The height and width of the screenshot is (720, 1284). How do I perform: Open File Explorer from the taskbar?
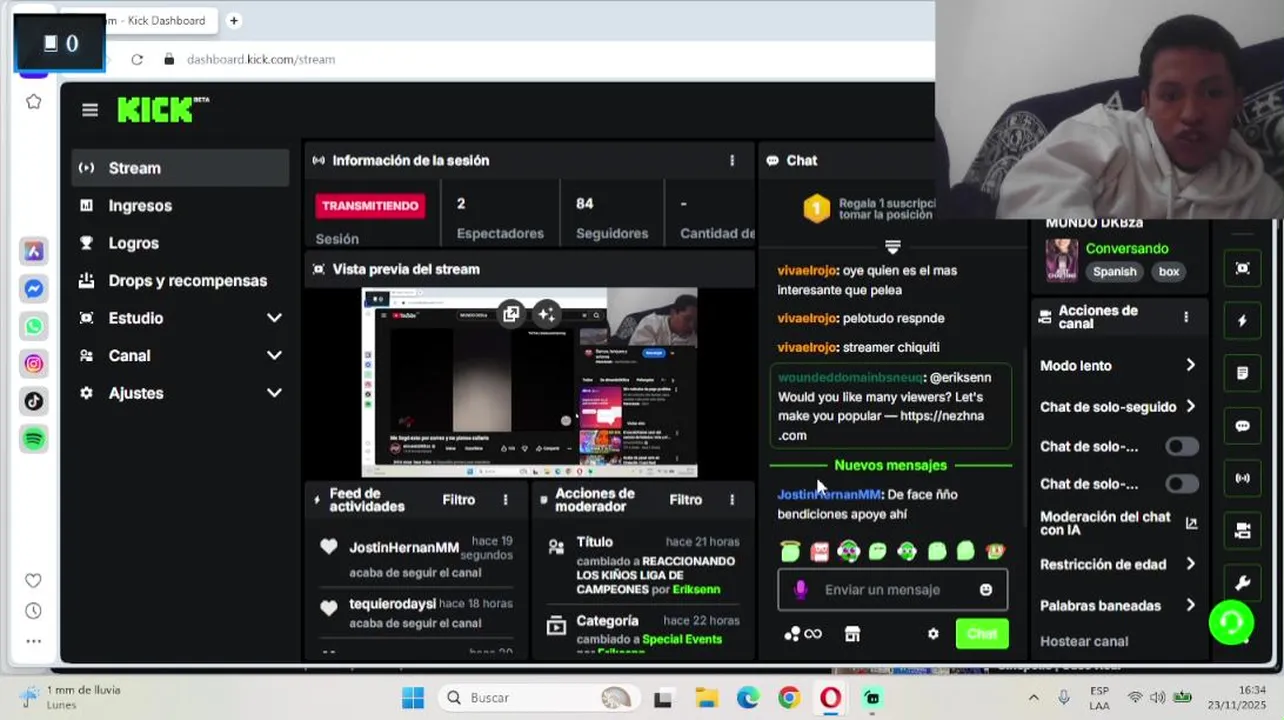coord(706,698)
